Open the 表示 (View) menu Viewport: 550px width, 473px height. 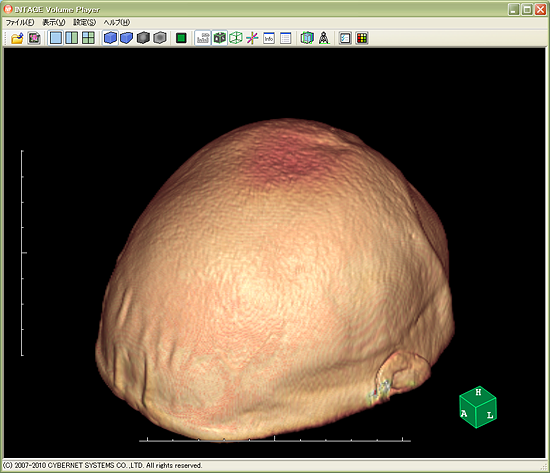tap(54, 22)
